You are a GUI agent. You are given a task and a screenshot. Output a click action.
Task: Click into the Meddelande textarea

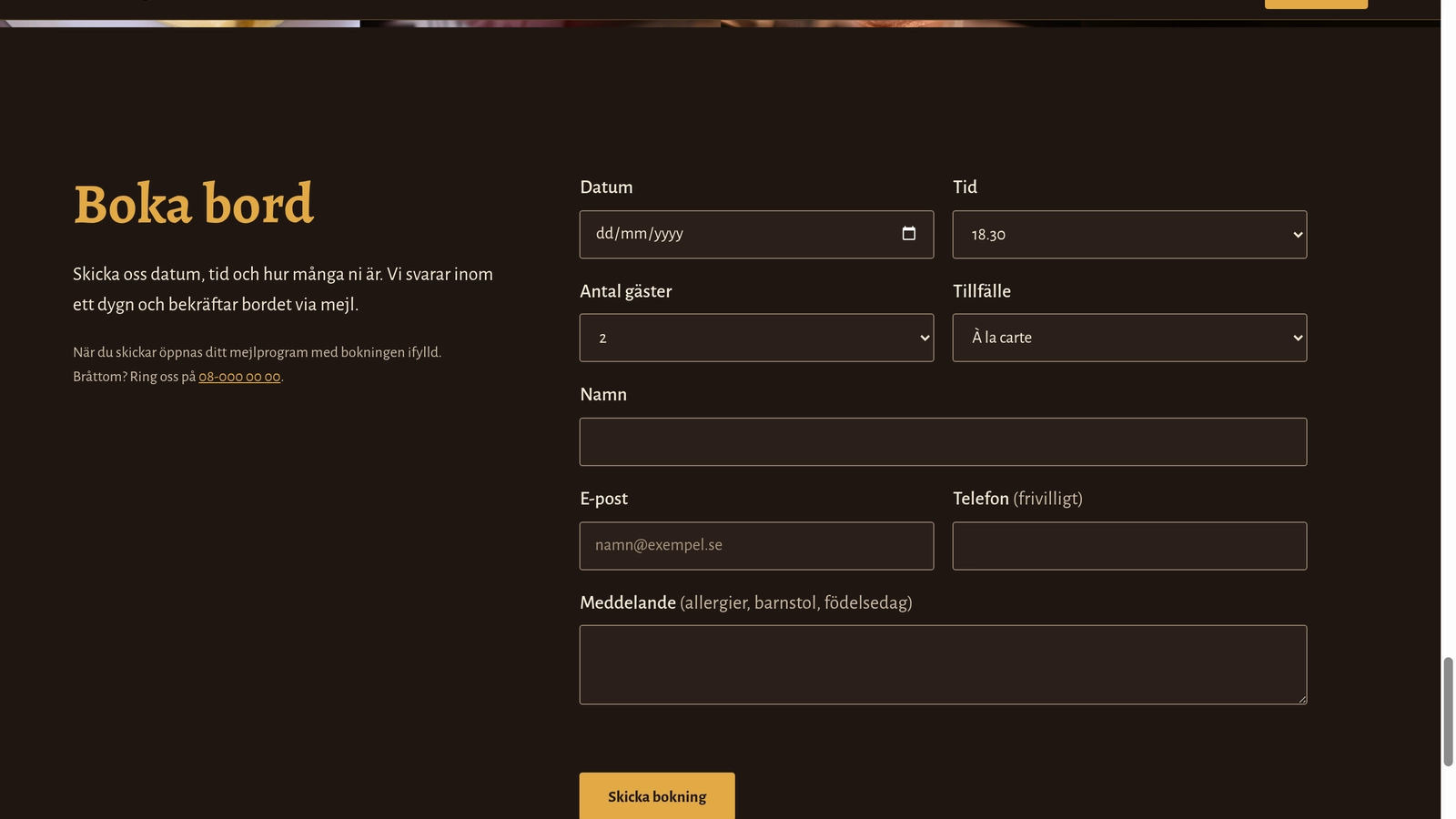tap(943, 665)
